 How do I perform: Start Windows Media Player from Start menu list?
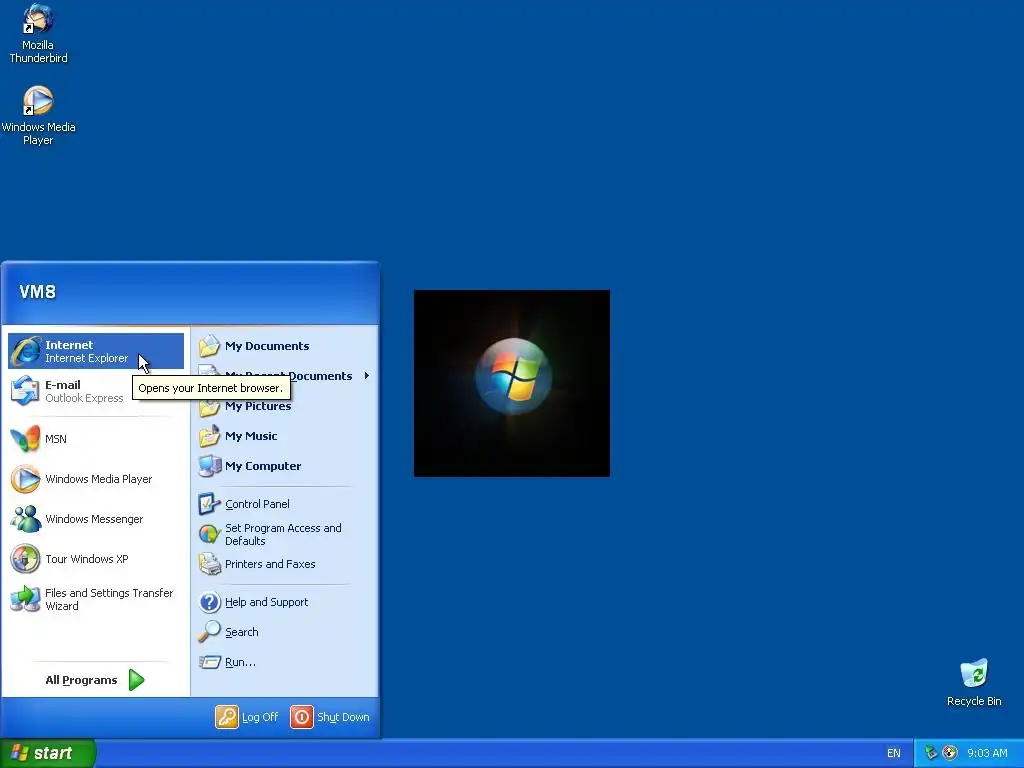(95, 479)
